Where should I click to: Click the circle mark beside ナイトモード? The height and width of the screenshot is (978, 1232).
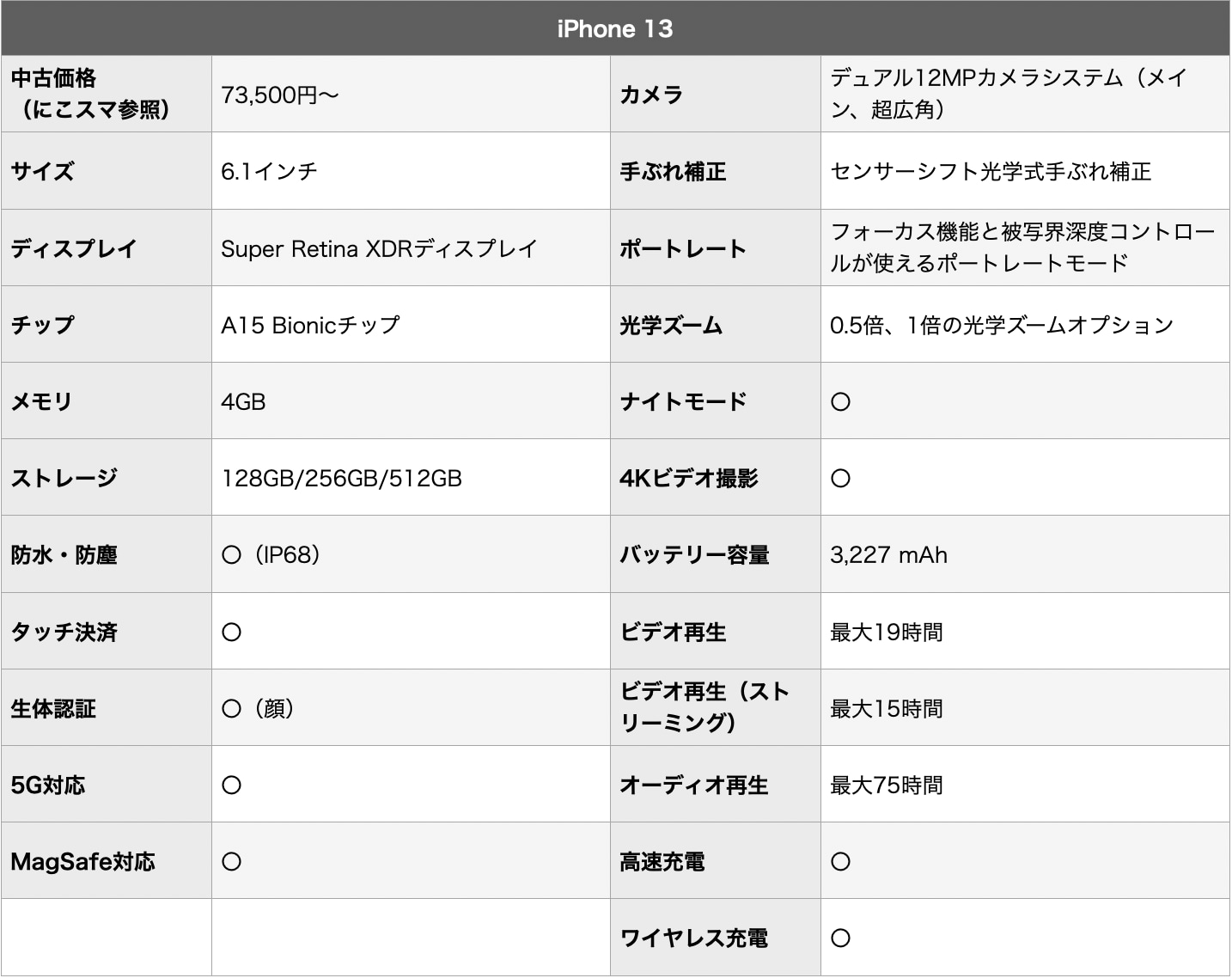click(x=840, y=401)
